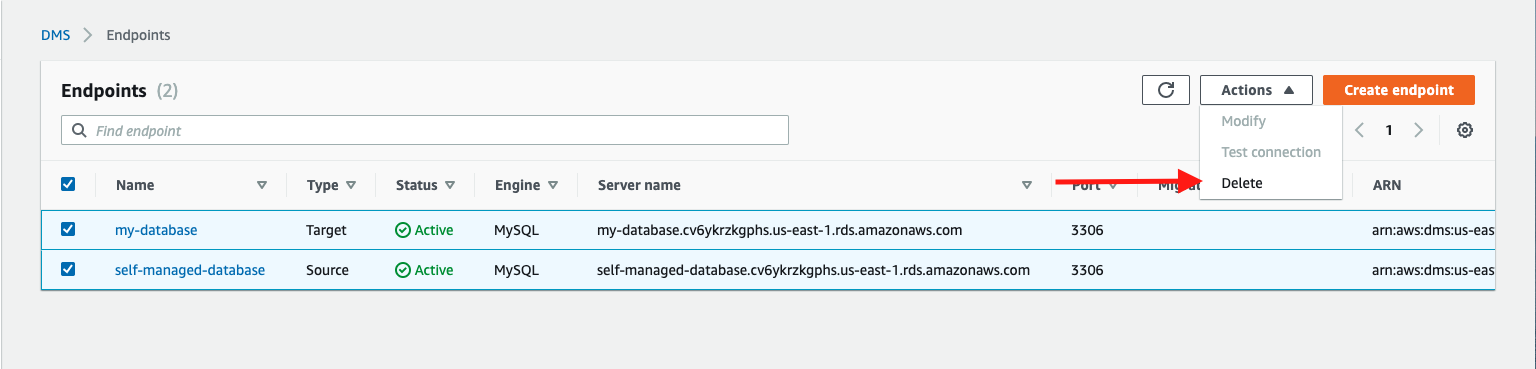The height and width of the screenshot is (369, 1536).
Task: Sort by Port column arrow
Action: click(x=1112, y=185)
